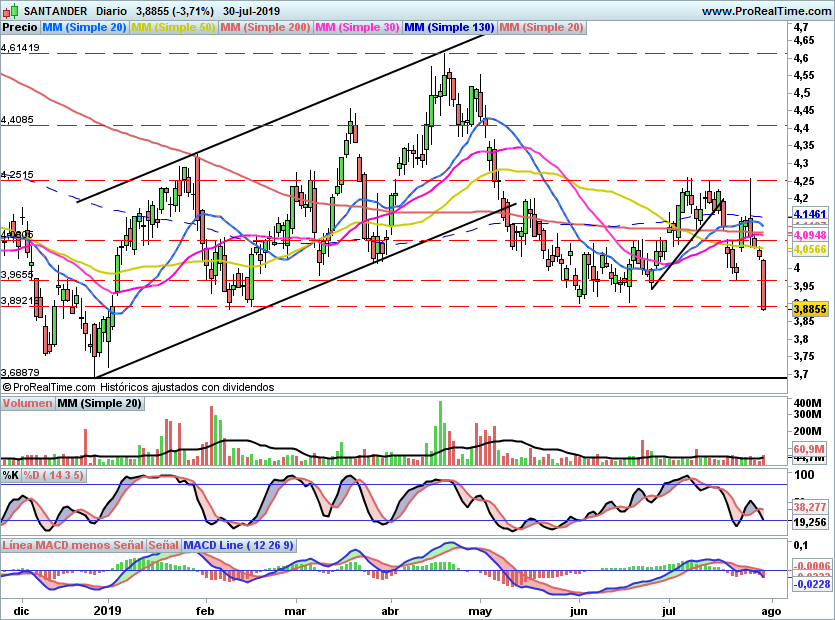The image size is (835, 620).
Task: Select the MM (Simple 200) legend tab
Action: tap(265, 27)
